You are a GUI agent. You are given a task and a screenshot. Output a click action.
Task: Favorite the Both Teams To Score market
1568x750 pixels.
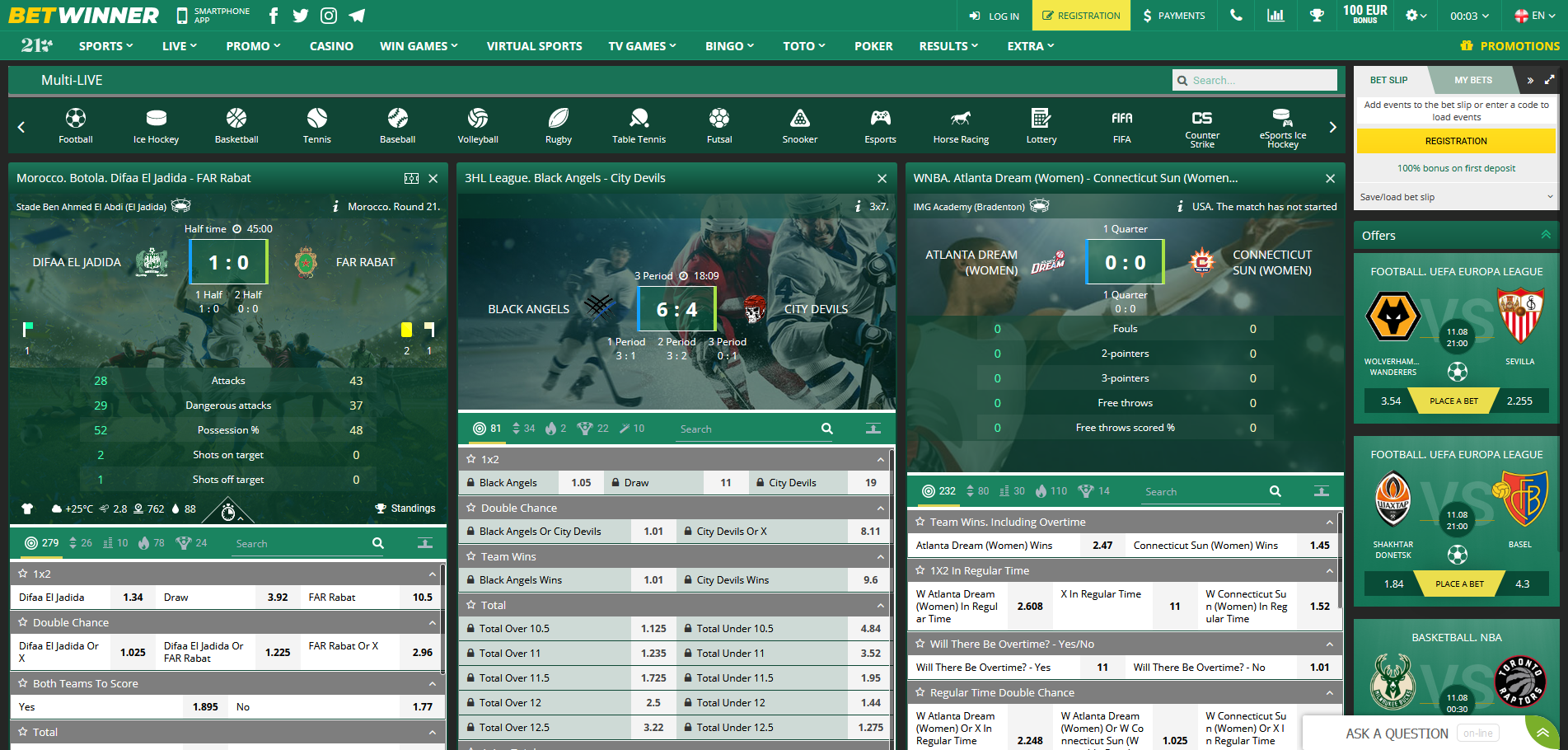pyautogui.click(x=23, y=683)
